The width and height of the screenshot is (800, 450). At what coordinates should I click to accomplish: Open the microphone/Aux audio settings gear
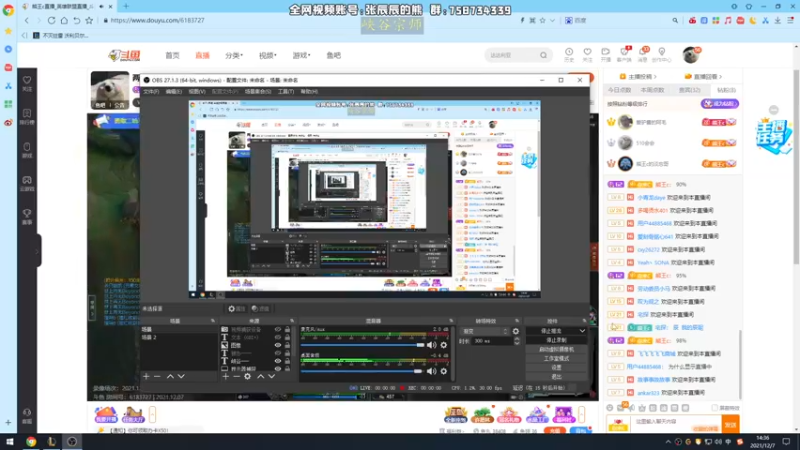(444, 345)
